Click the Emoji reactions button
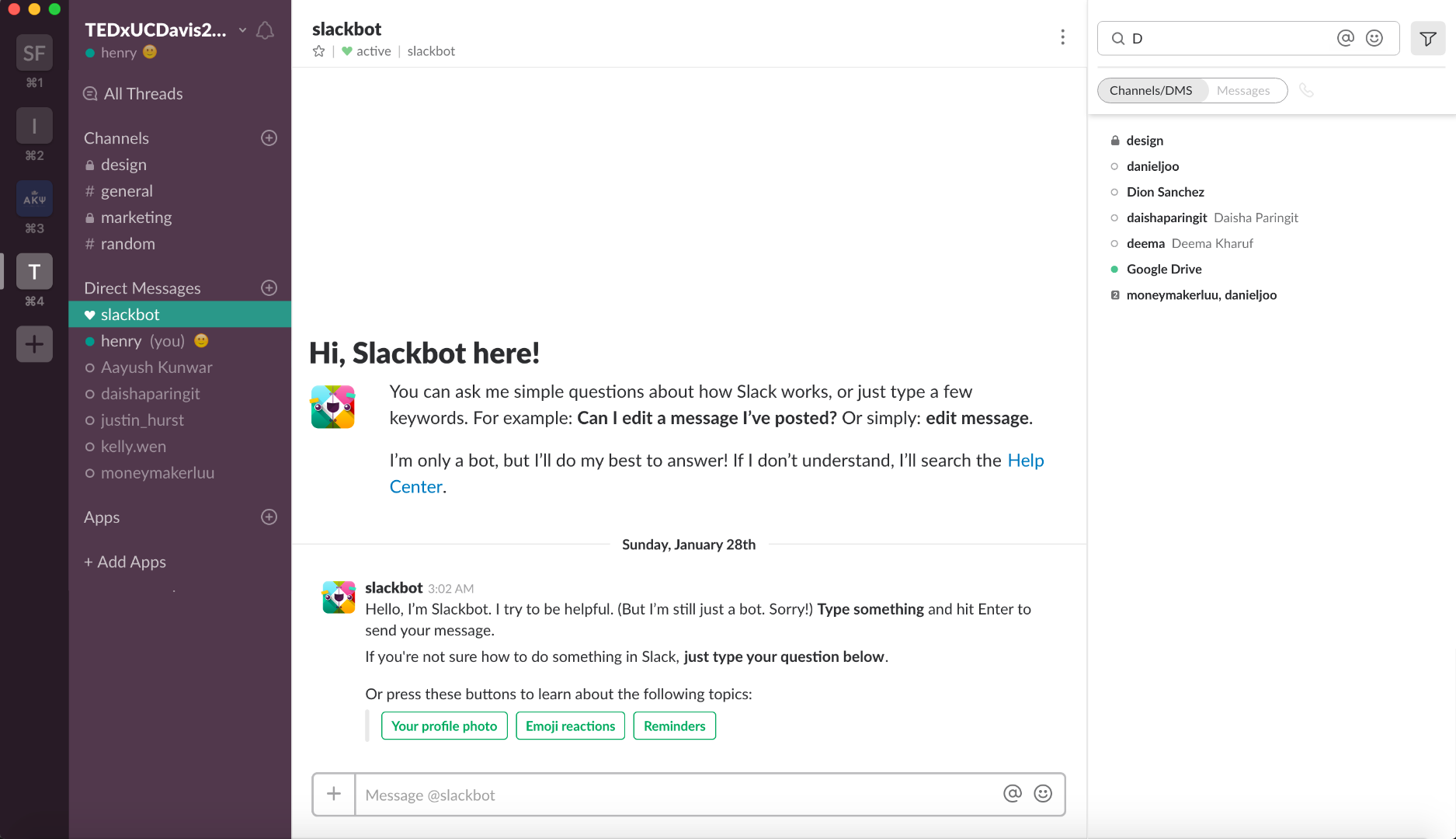The image size is (1456, 839). coord(570,726)
